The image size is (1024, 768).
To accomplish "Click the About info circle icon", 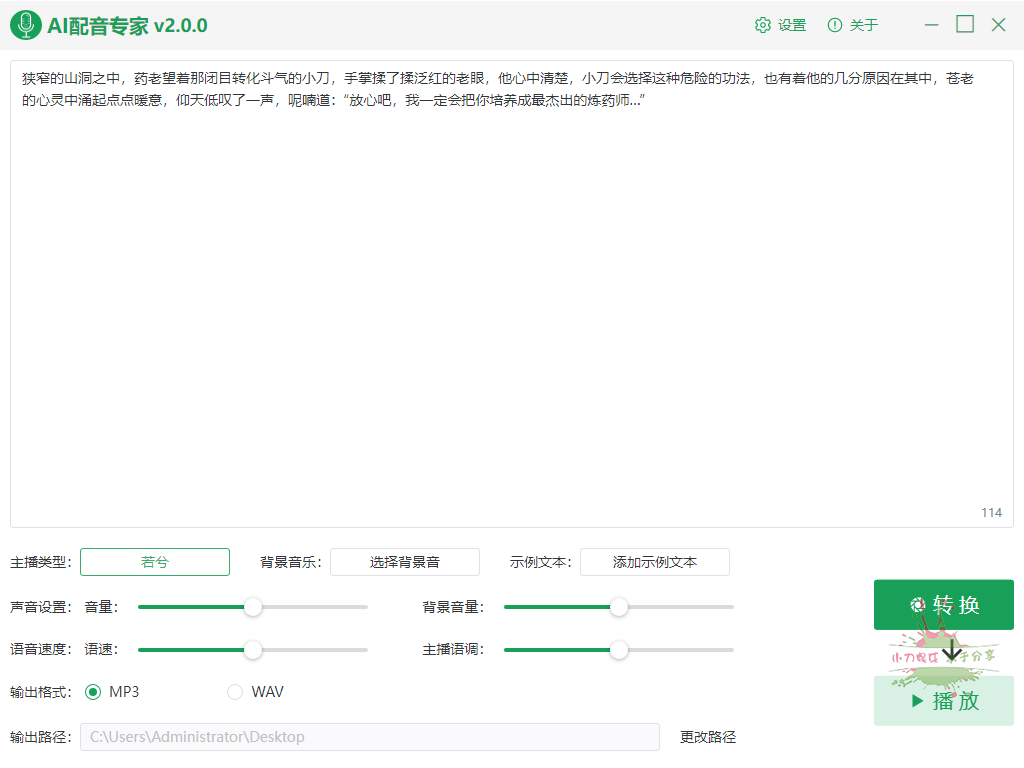I will click(835, 25).
